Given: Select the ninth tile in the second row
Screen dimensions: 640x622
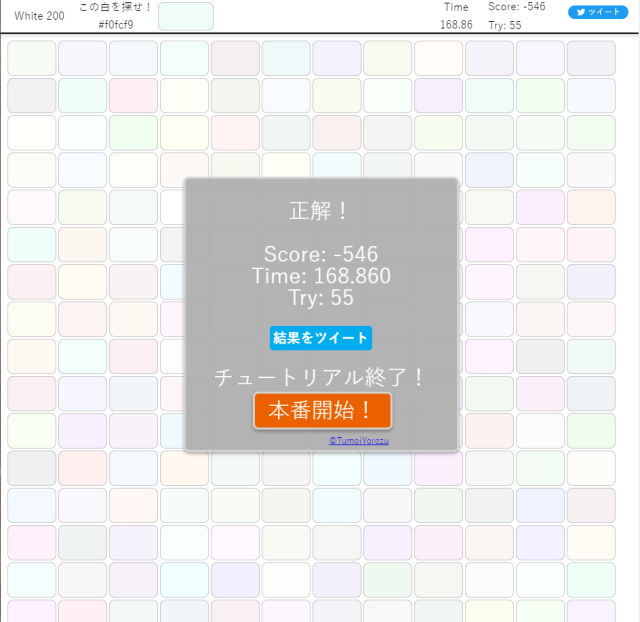Looking at the screenshot, I should pos(439,95).
